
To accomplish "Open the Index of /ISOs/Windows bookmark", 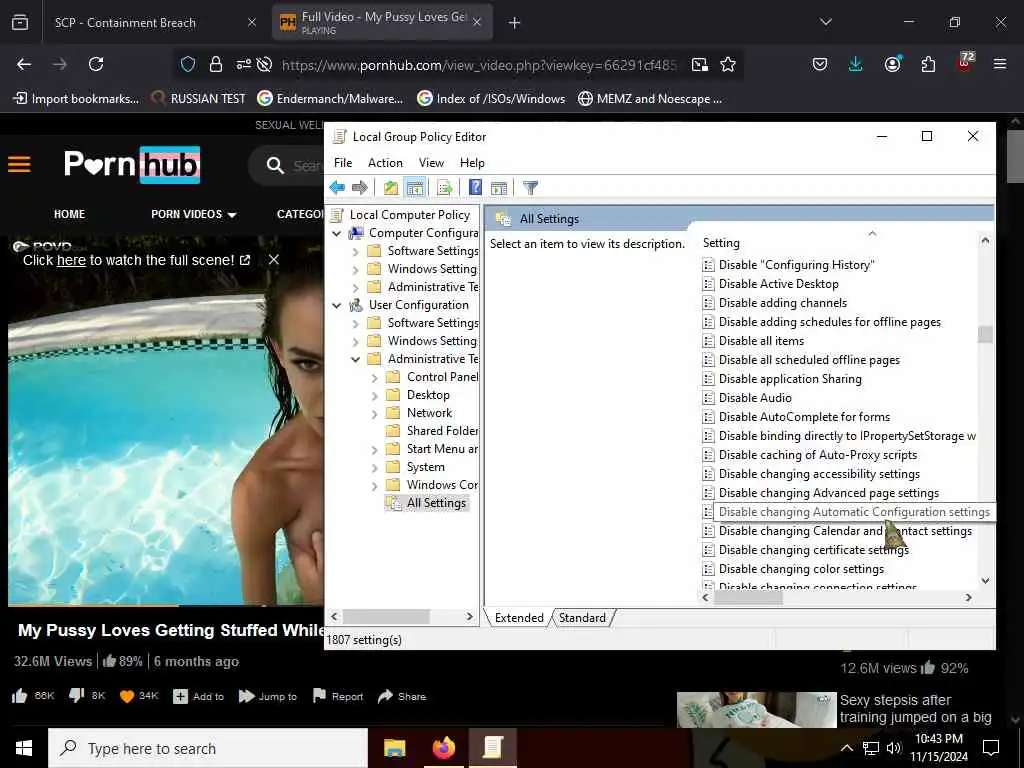I will click(x=491, y=99).
